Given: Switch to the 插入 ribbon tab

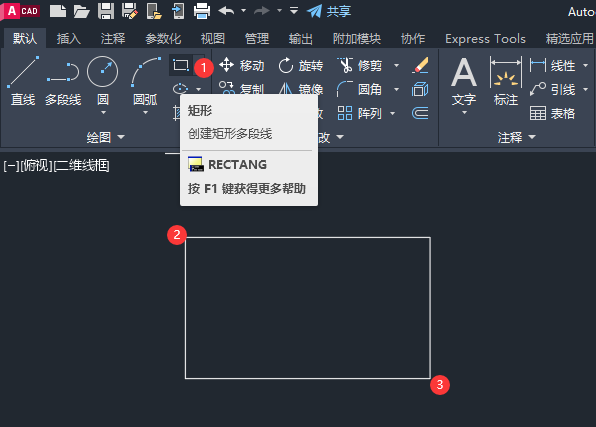Looking at the screenshot, I should click(x=69, y=38).
